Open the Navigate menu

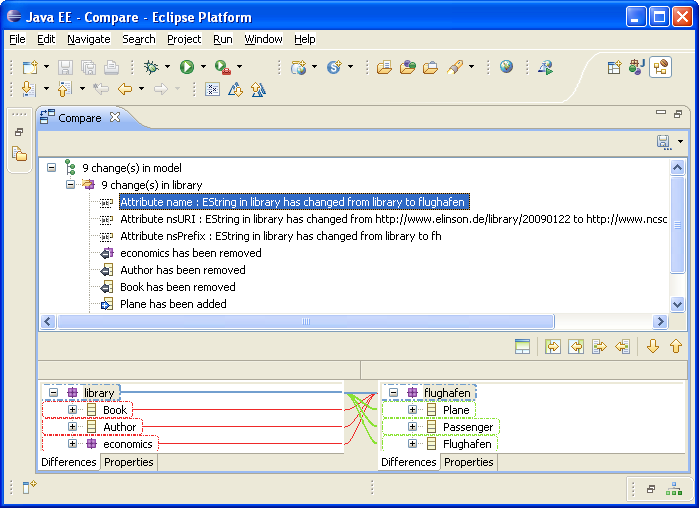[x=89, y=39]
